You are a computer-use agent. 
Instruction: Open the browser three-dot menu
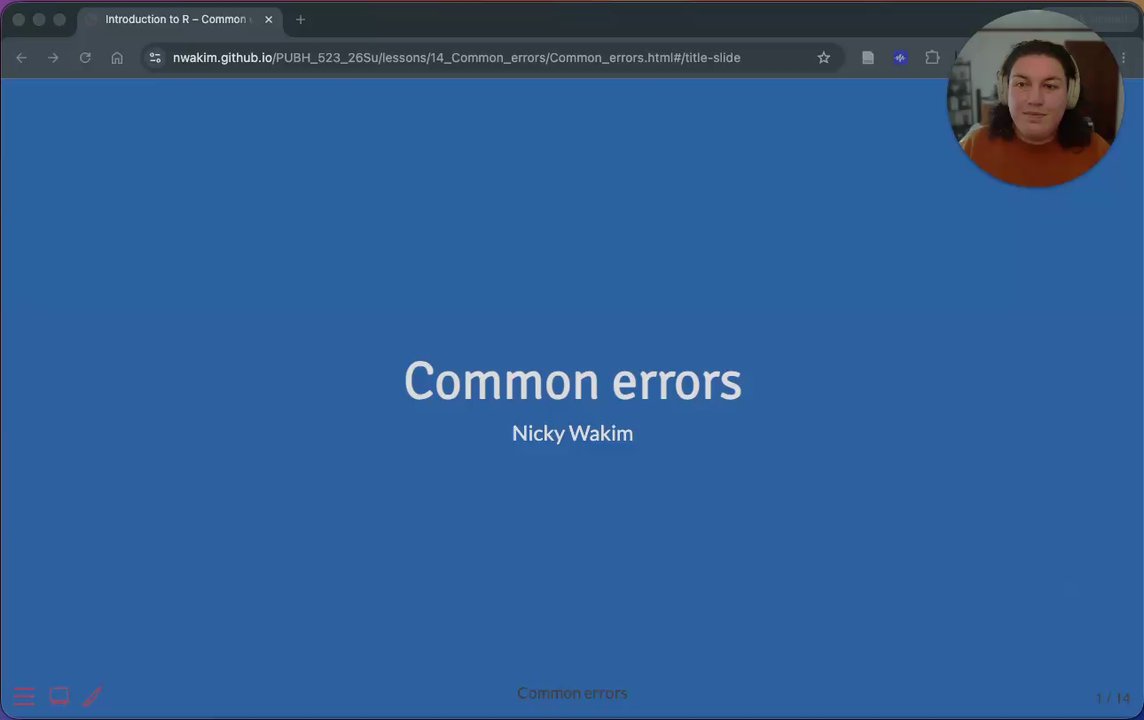[x=1124, y=58]
